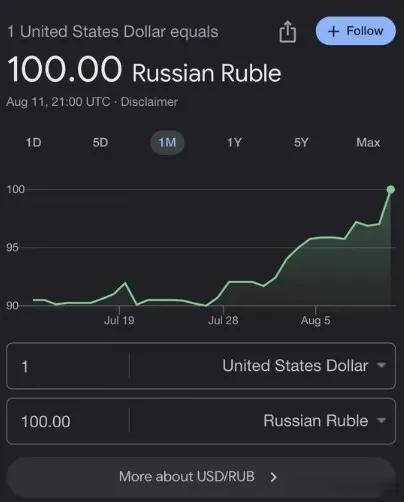
Task: Click the ruble amount field showing 100.00
Action: [x=68, y=421]
